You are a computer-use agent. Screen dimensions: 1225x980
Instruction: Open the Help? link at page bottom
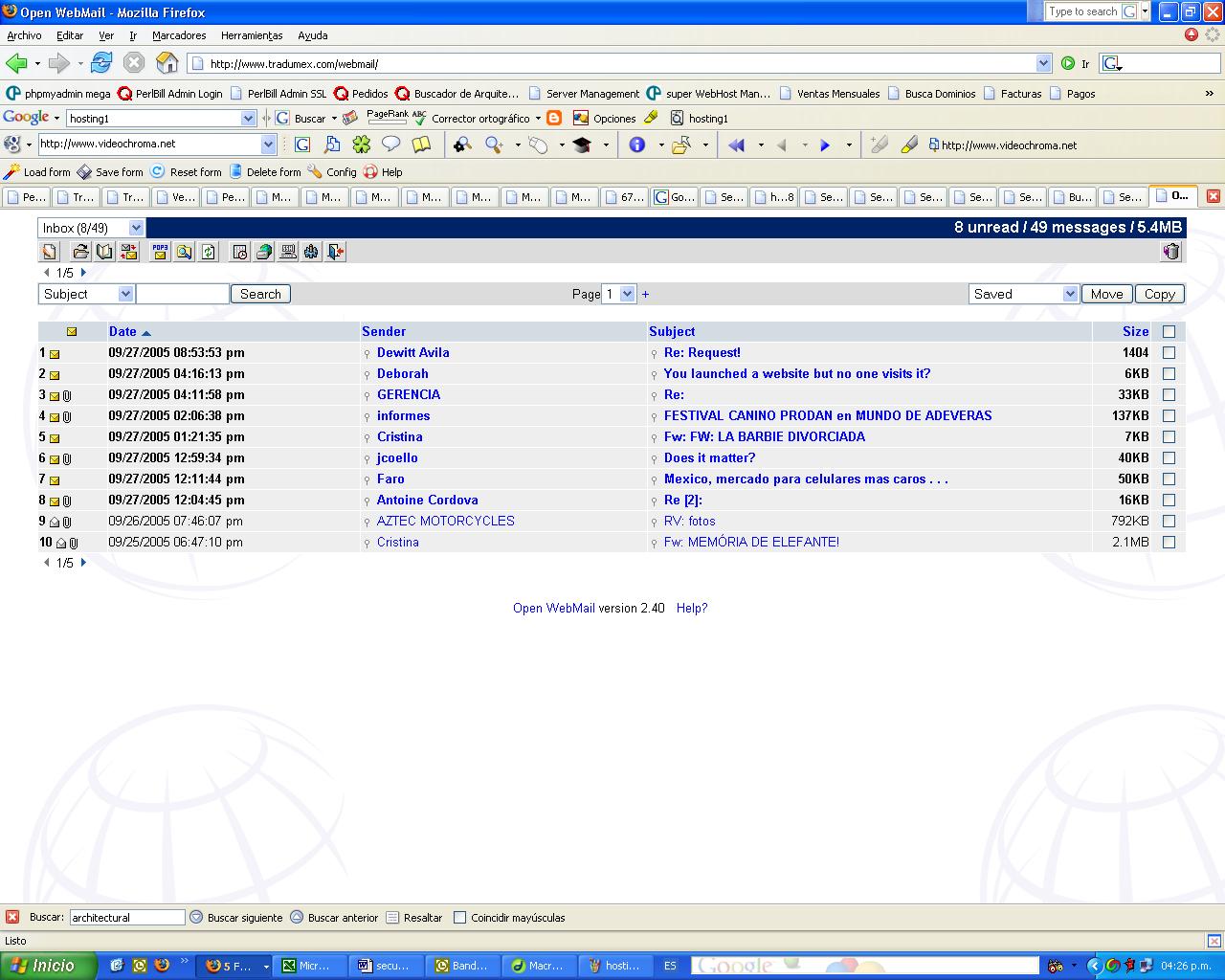pos(692,608)
